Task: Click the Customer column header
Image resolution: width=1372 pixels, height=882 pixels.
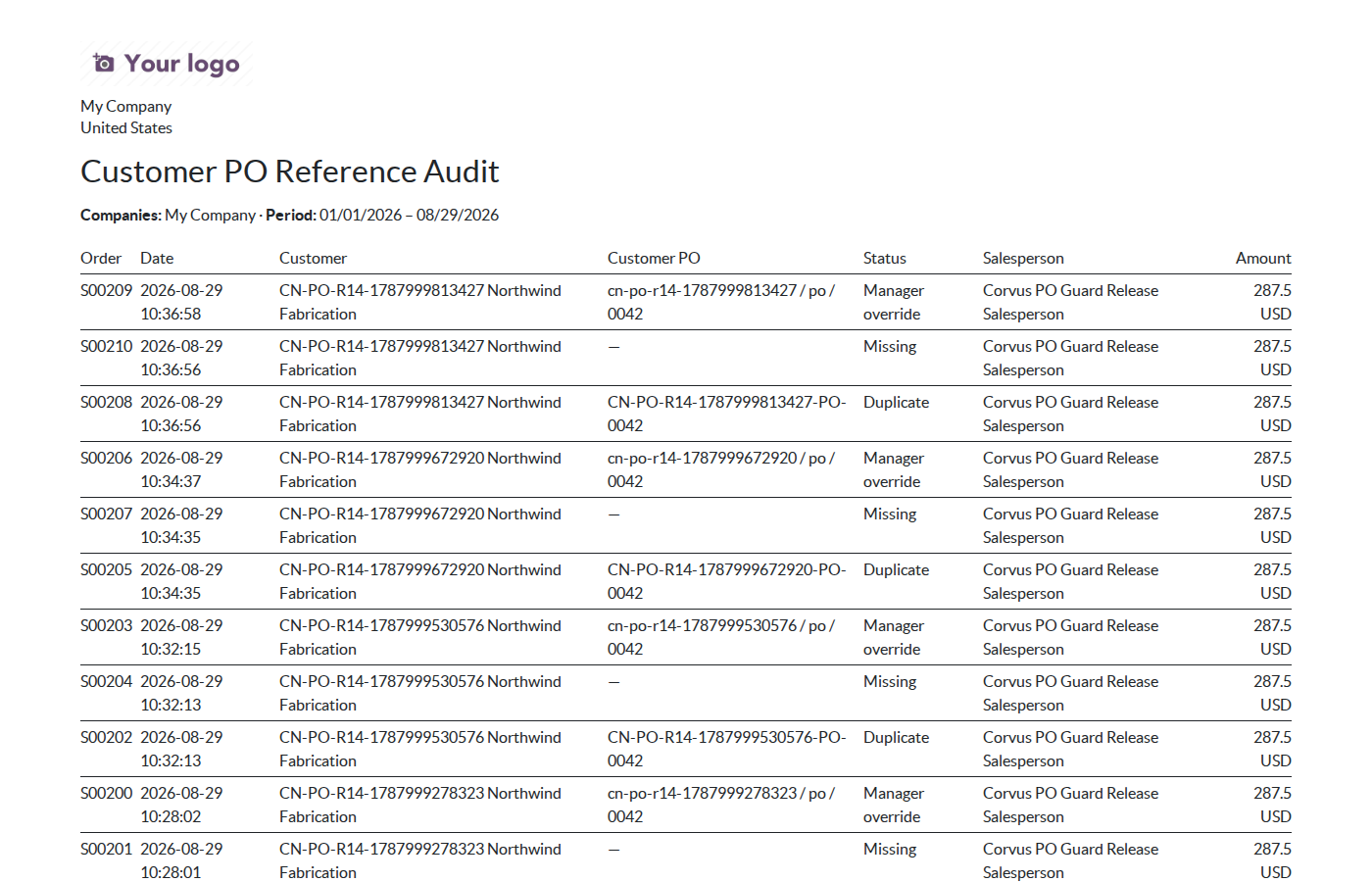Action: (313, 258)
